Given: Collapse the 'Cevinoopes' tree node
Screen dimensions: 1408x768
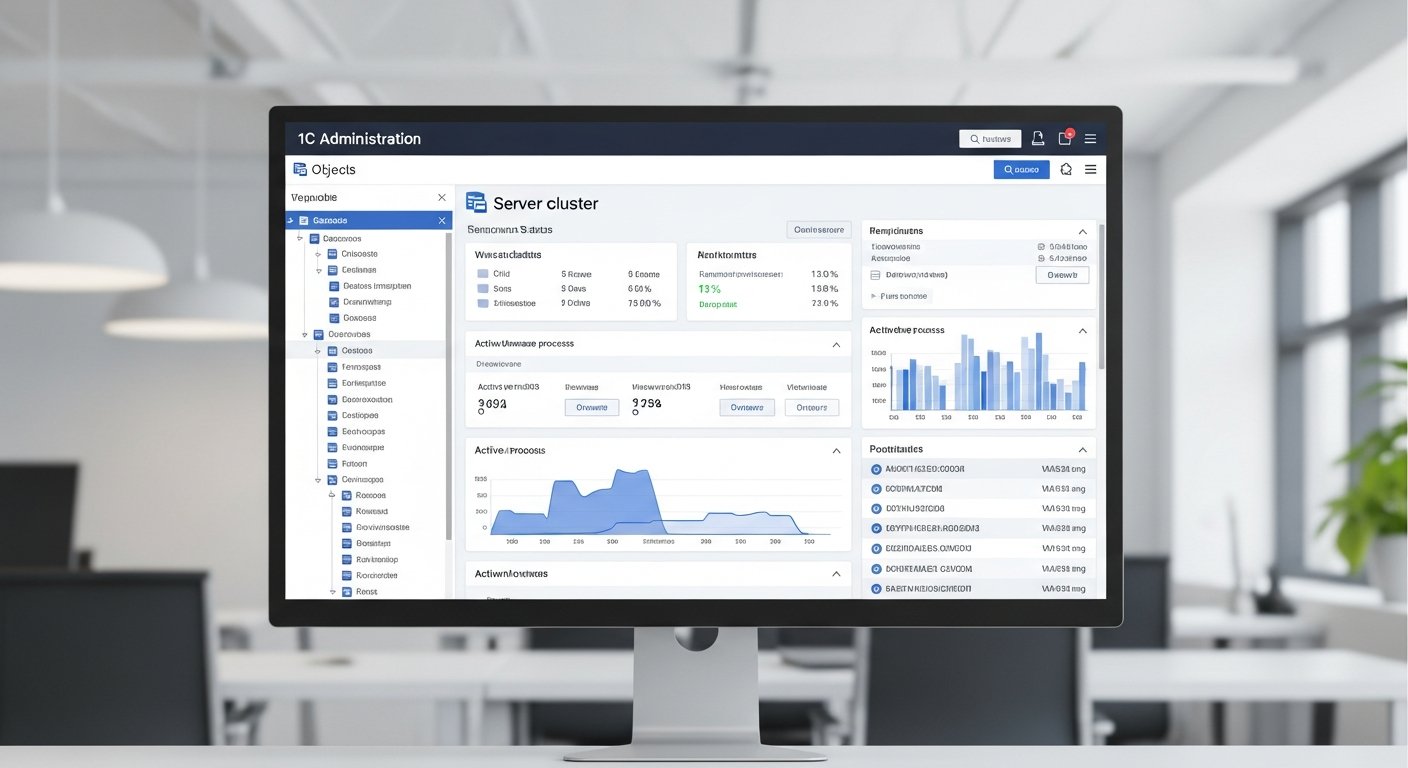Looking at the screenshot, I should [319, 479].
